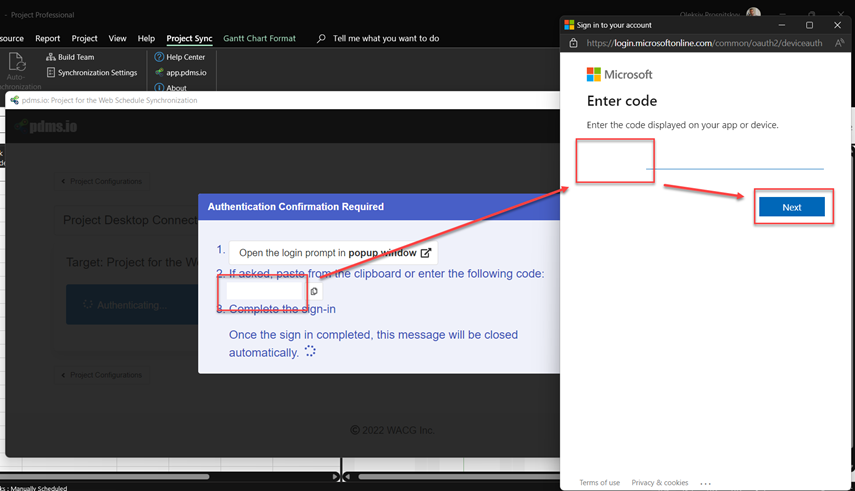
Task: Click the horizontal scrollbar under the task table
Action: pyautogui.click(x=105, y=477)
